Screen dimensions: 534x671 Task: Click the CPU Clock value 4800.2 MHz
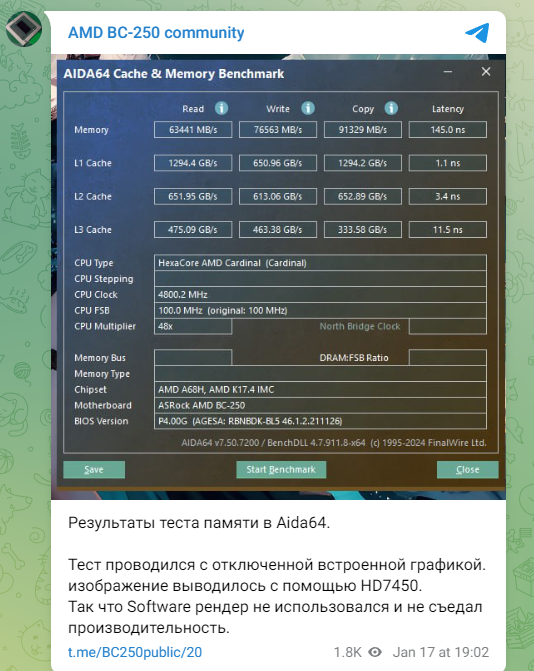coord(320,294)
